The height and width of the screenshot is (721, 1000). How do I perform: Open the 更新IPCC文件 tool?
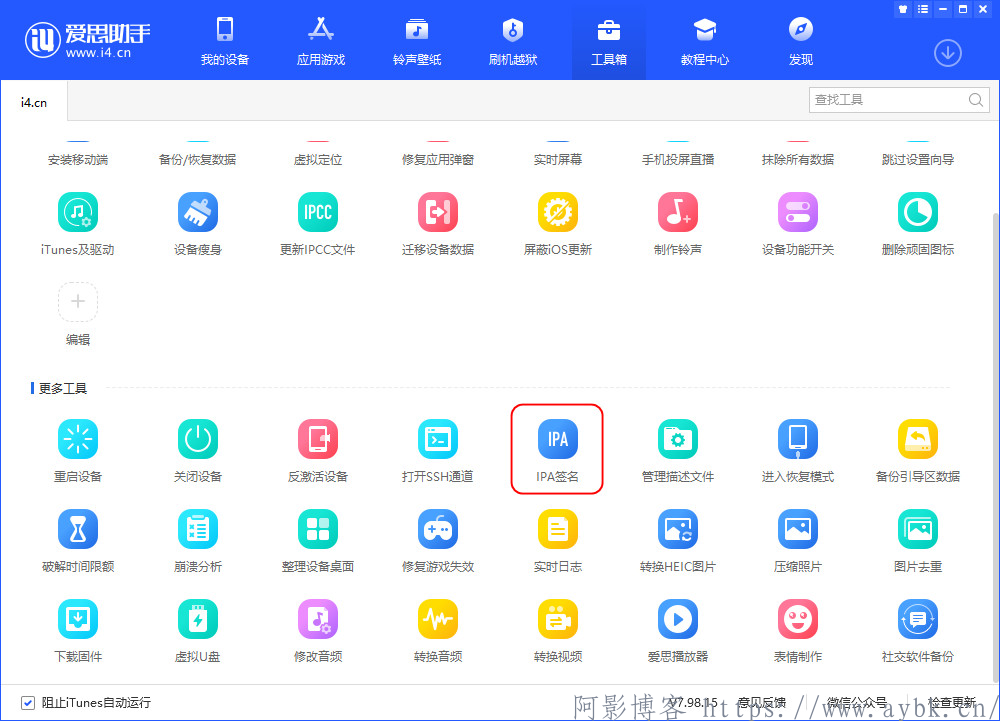[x=317, y=213]
